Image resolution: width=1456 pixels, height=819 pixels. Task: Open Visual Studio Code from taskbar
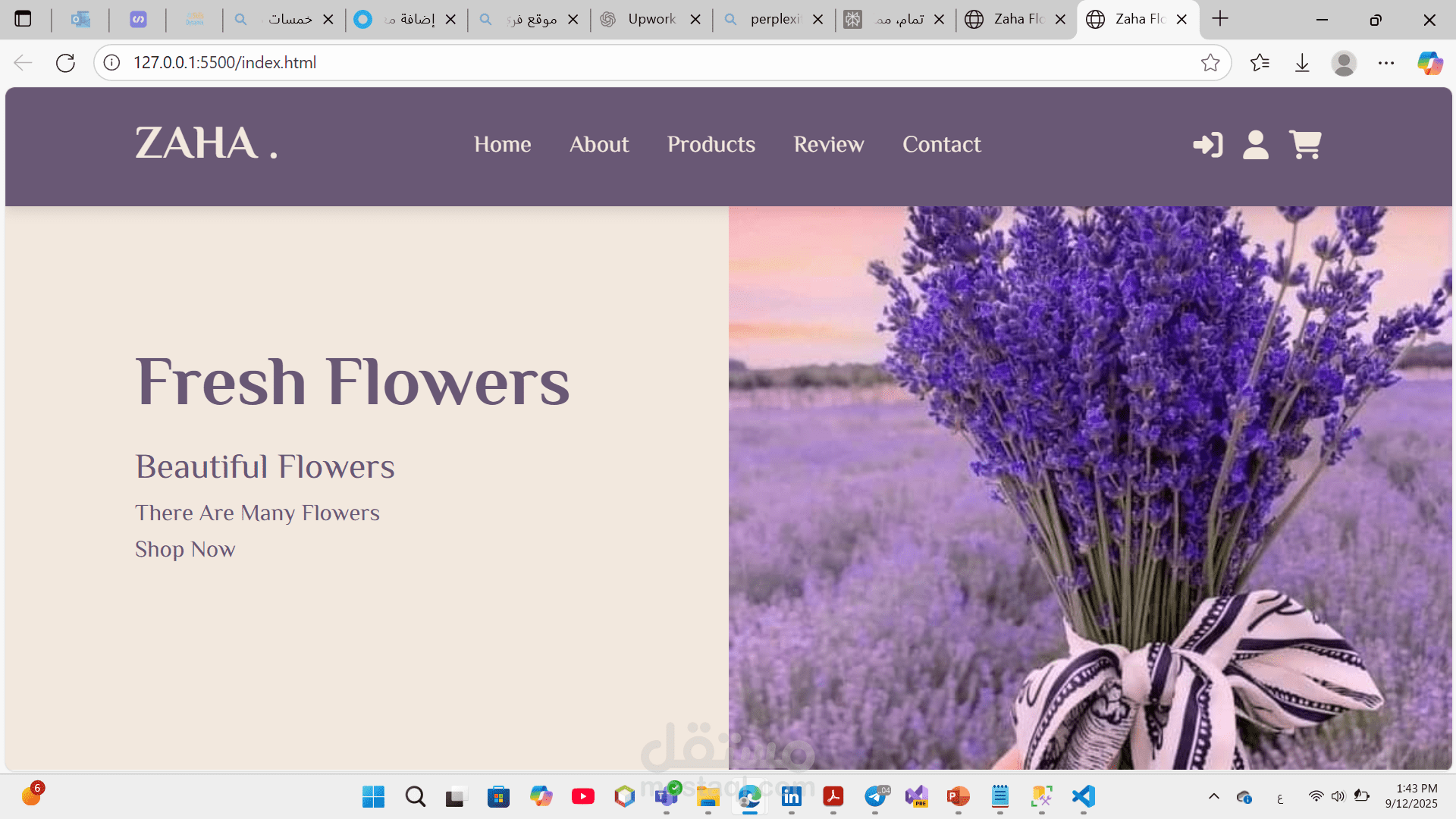[1084, 796]
